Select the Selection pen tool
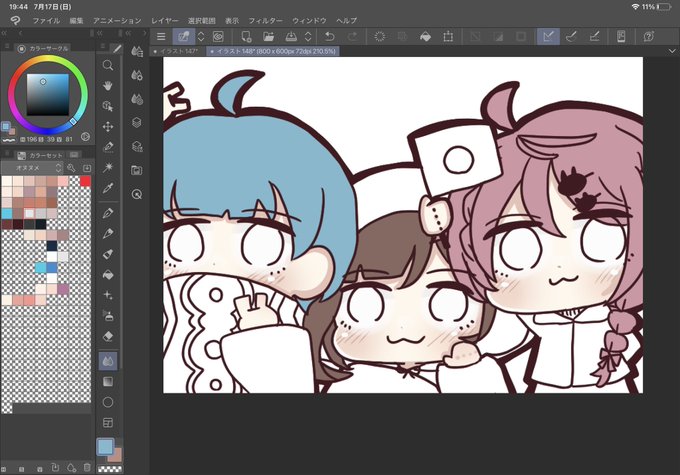This screenshot has height=475, width=680. click(x=108, y=147)
